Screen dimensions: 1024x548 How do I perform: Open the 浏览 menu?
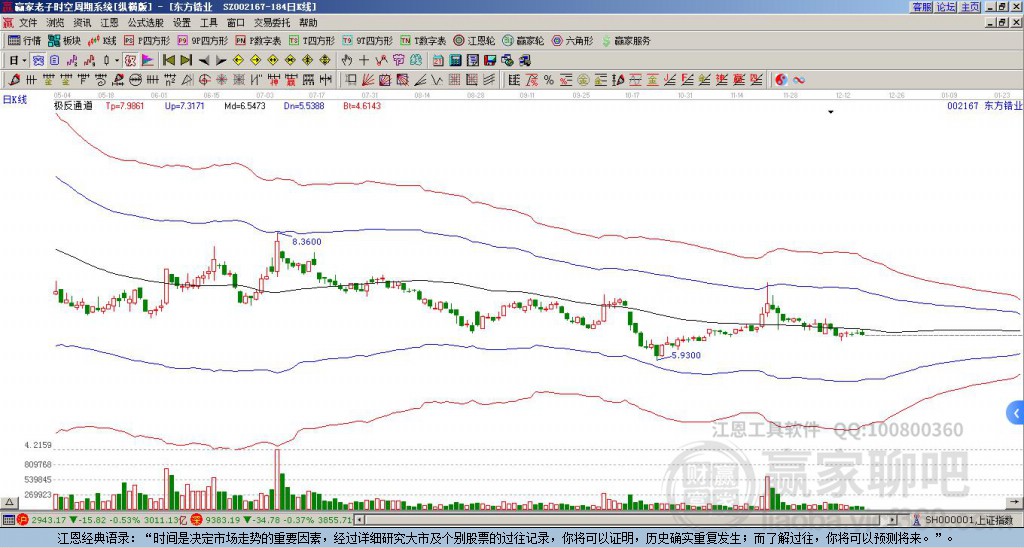coord(55,23)
